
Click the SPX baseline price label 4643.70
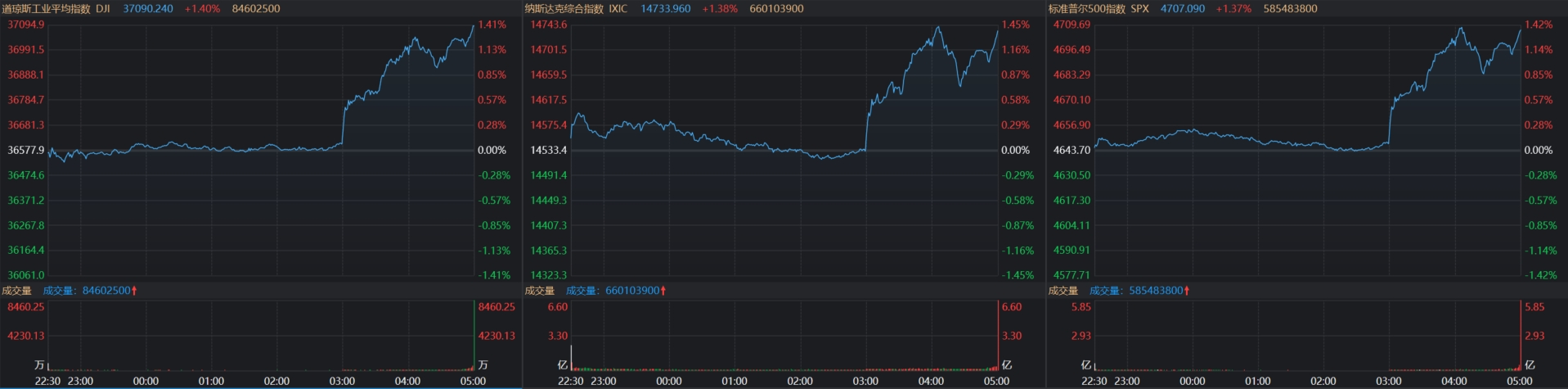(1072, 150)
